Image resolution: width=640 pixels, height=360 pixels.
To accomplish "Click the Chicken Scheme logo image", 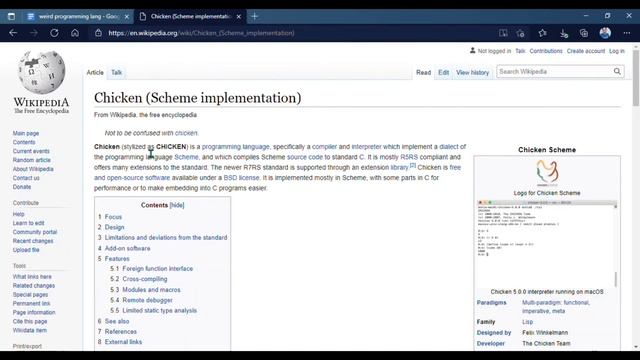I will pyautogui.click(x=547, y=173).
